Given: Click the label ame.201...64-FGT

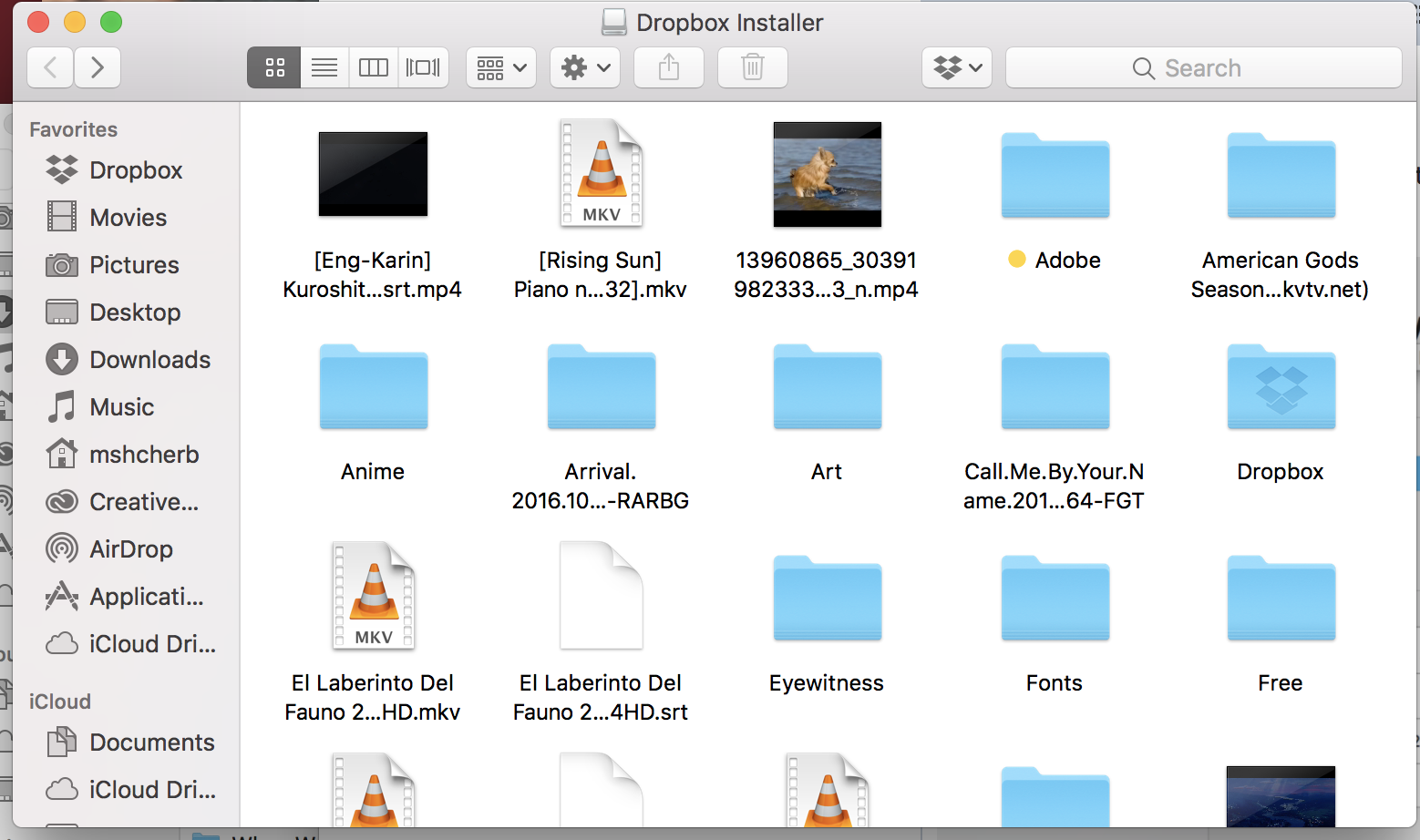Looking at the screenshot, I should point(1055,501).
